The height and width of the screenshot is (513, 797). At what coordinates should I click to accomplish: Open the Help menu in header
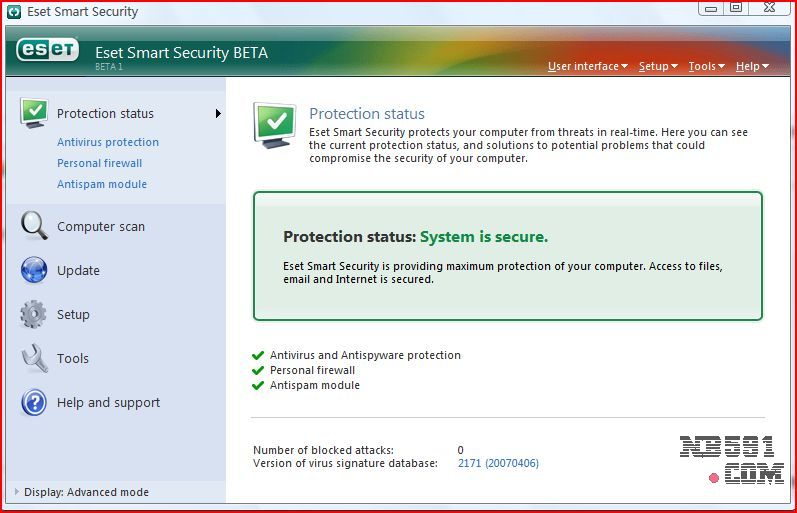point(752,66)
